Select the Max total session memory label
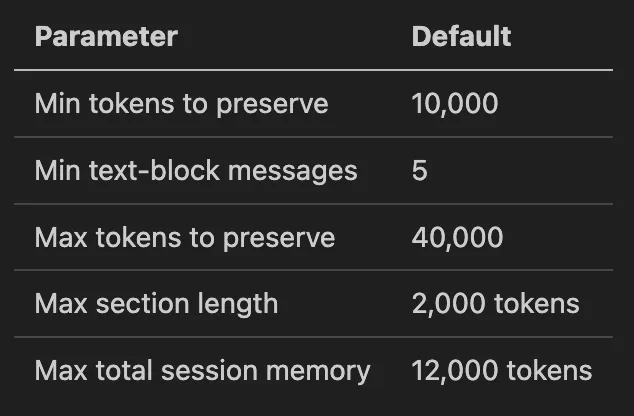Viewport: 634px width, 416px height. (202, 371)
